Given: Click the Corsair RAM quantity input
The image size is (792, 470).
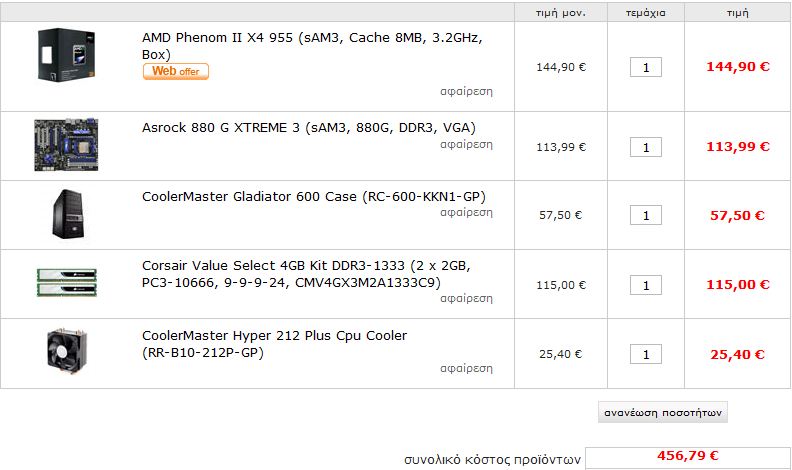Looking at the screenshot, I should [646, 285].
